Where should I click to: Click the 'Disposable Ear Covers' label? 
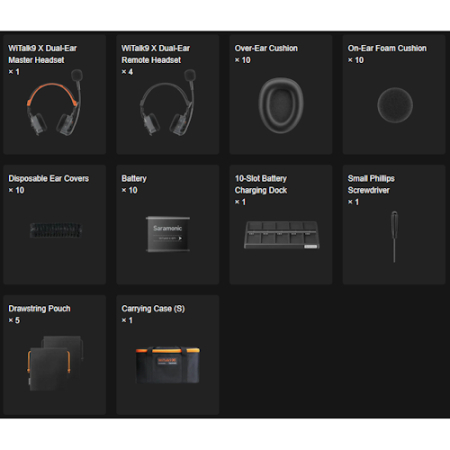(x=48, y=178)
